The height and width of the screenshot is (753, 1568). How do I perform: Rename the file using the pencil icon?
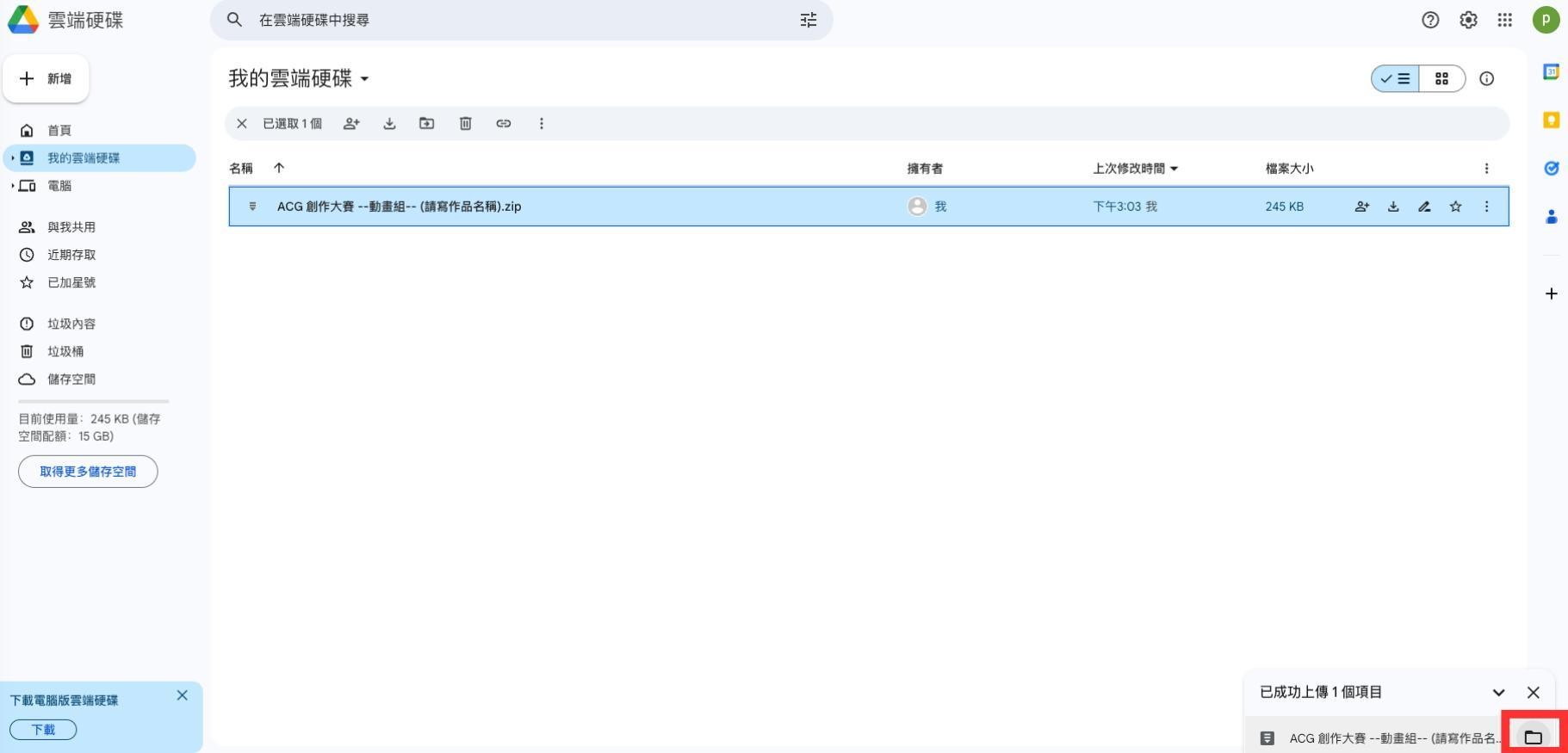1424,207
